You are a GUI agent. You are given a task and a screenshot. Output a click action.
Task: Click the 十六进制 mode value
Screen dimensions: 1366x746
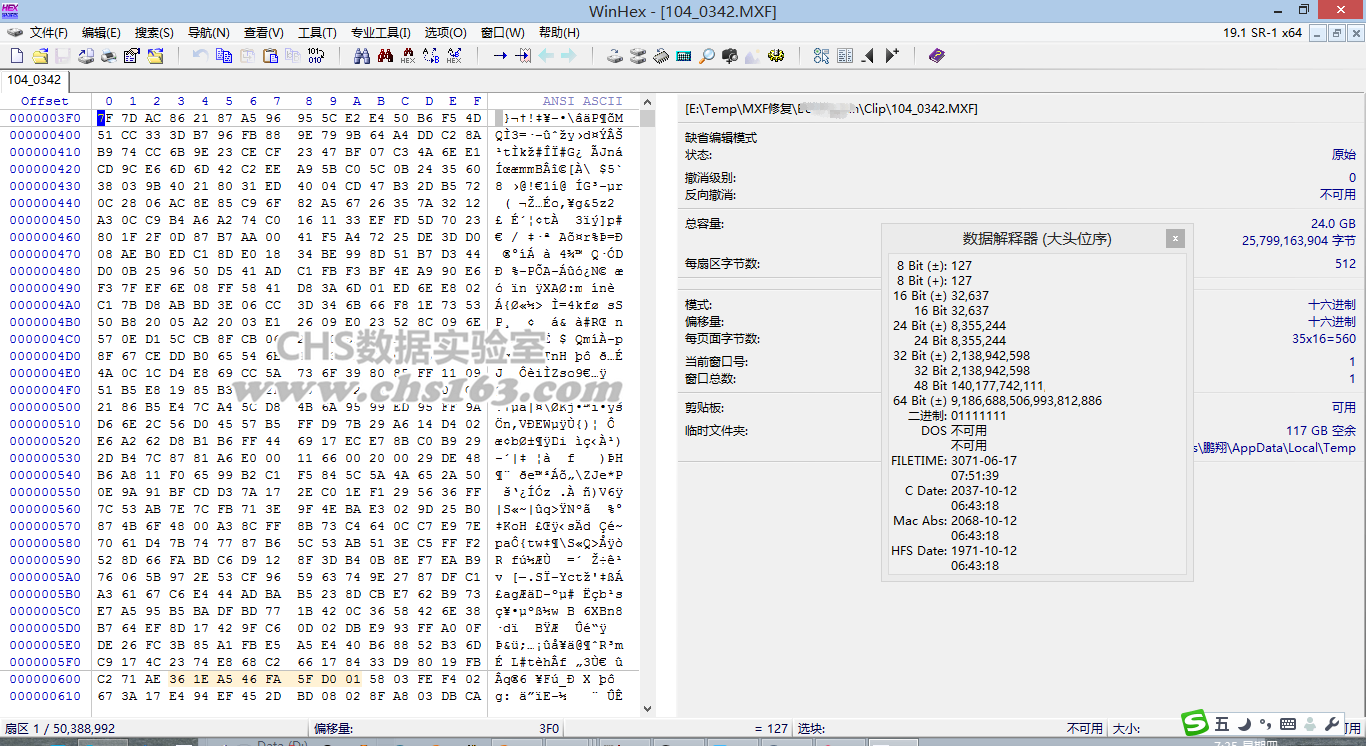1332,304
